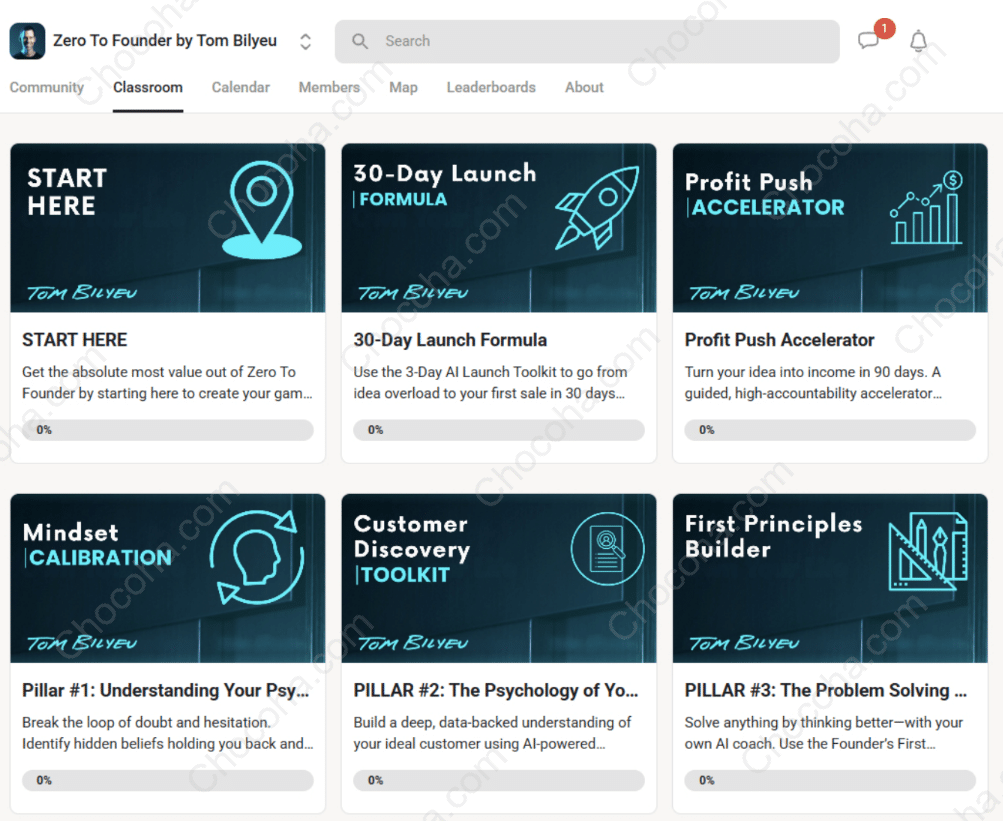Image resolution: width=1003 pixels, height=821 pixels.
Task: Check the Leaderboards tab
Action: [491, 88]
